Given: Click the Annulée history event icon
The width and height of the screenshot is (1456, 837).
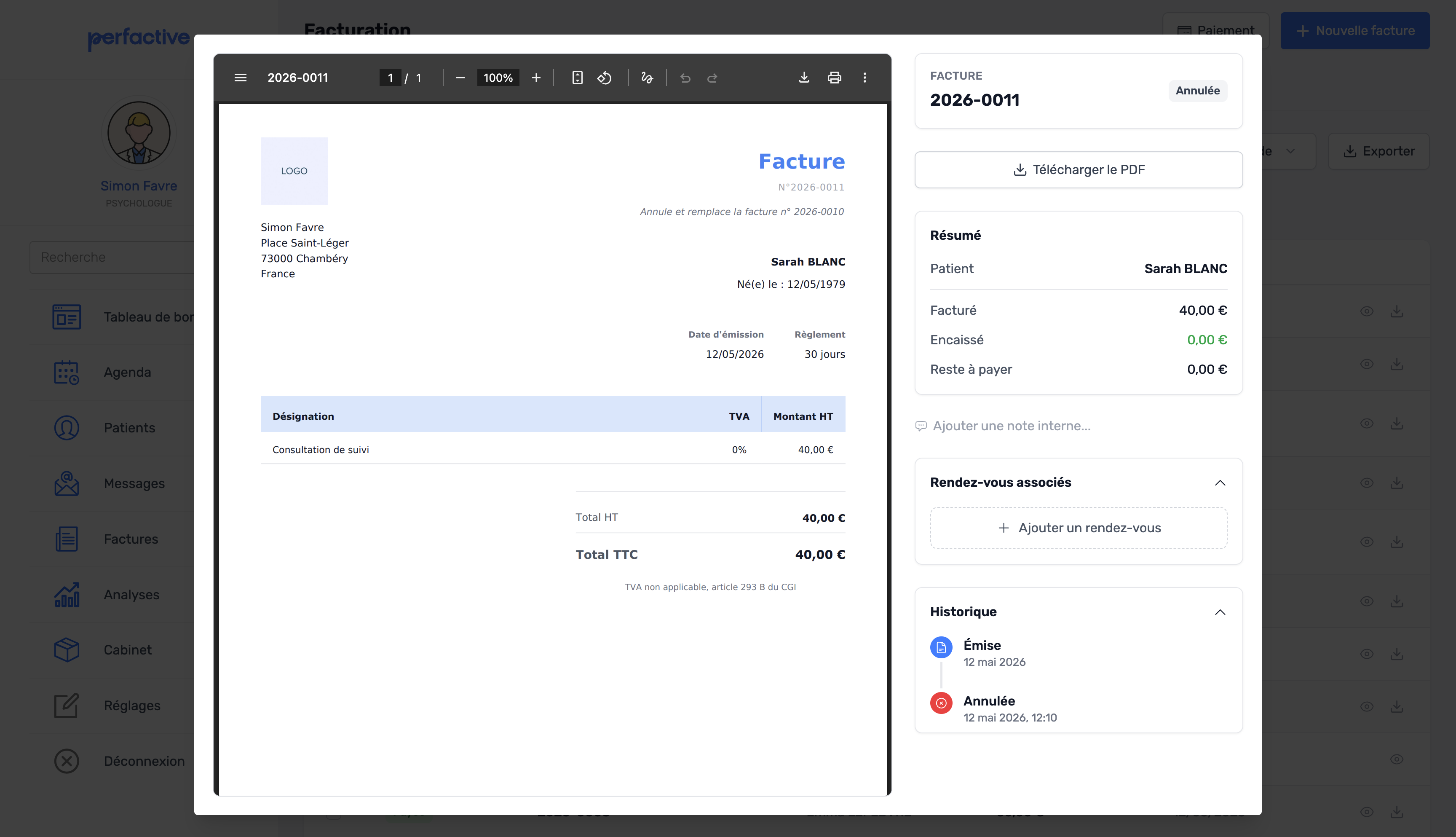Looking at the screenshot, I should 941,703.
